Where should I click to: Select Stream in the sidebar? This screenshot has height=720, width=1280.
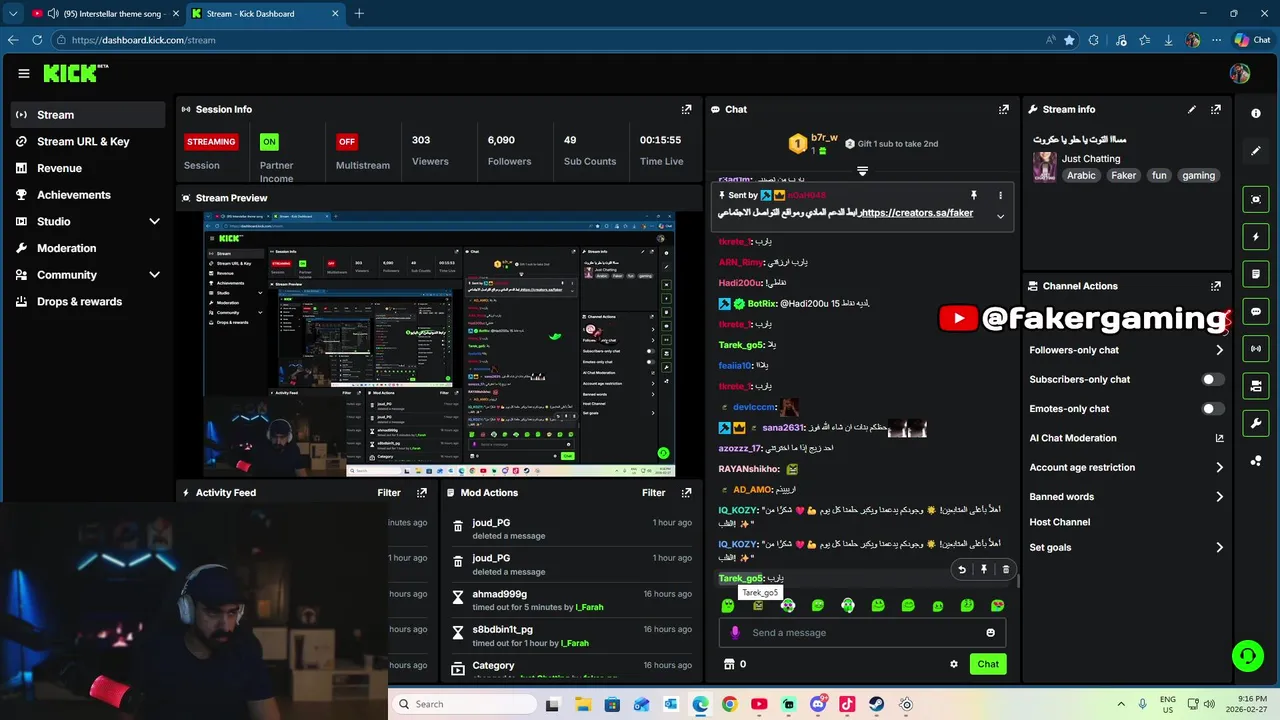coord(88,115)
